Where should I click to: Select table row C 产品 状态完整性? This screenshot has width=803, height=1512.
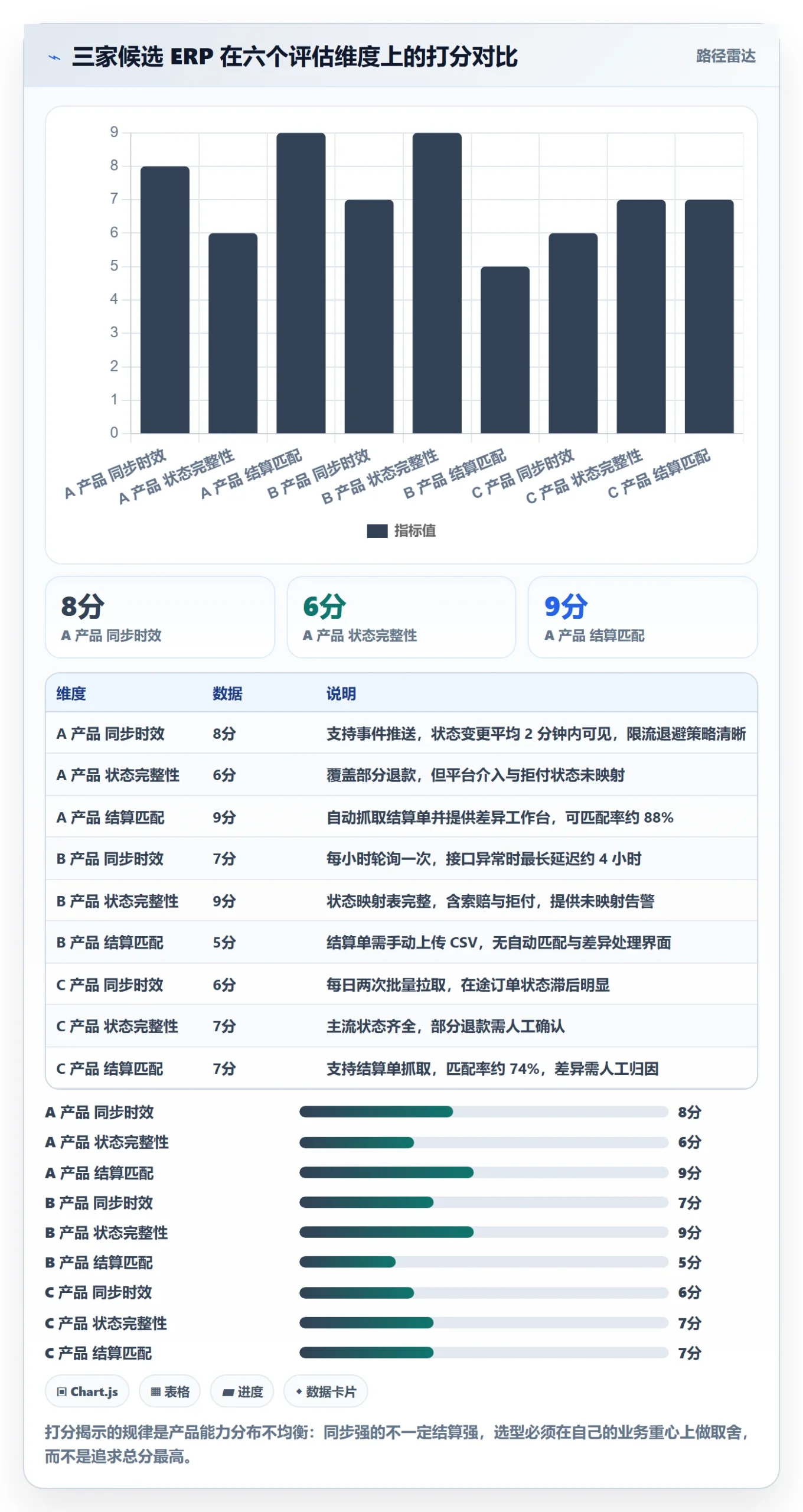[401, 1026]
